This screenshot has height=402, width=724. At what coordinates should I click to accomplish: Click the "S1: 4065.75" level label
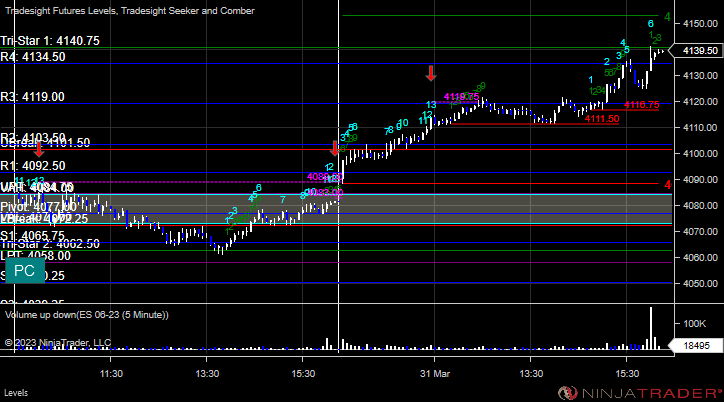coord(33,236)
